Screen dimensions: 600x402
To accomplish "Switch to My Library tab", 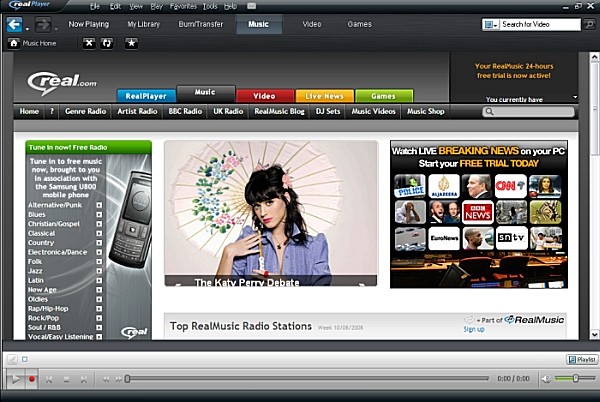I will pyautogui.click(x=143, y=24).
